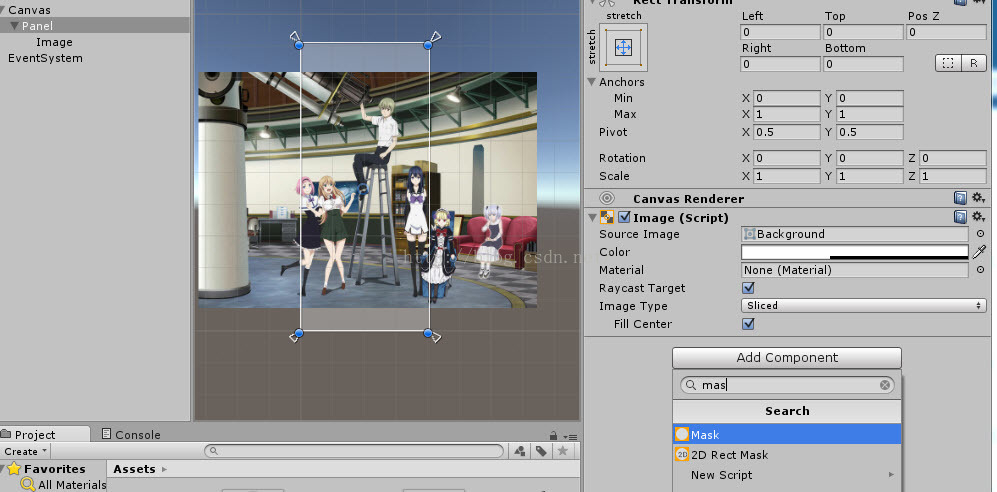Collapse the Image (Script) component
Screen dimensions: 997x492
[x=592, y=217]
